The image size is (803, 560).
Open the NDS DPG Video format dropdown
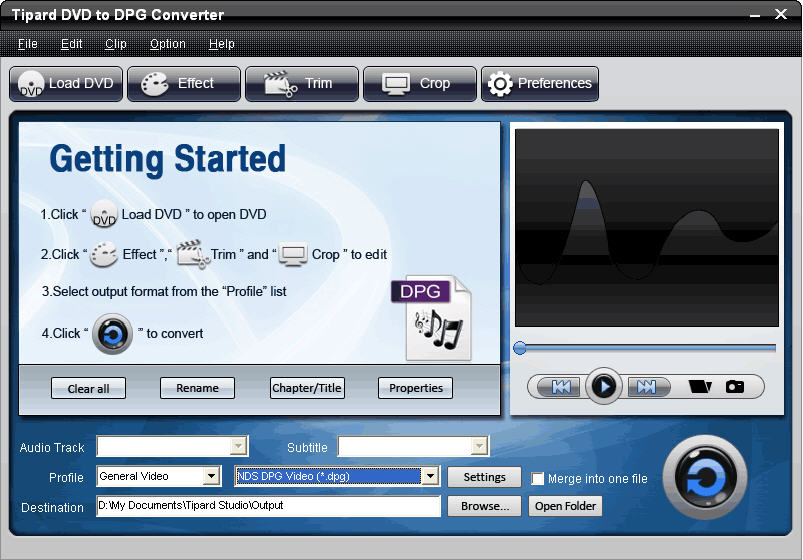[430, 476]
